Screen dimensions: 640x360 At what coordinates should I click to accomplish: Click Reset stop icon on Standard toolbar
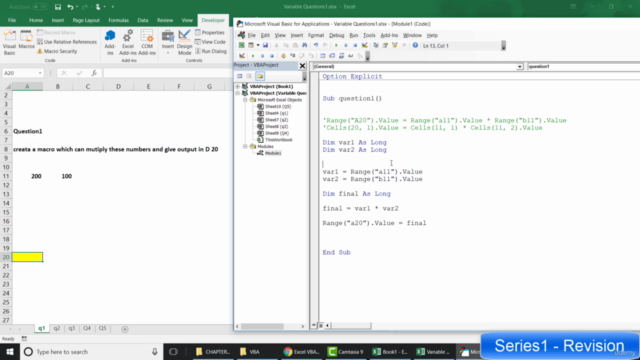(355, 45)
